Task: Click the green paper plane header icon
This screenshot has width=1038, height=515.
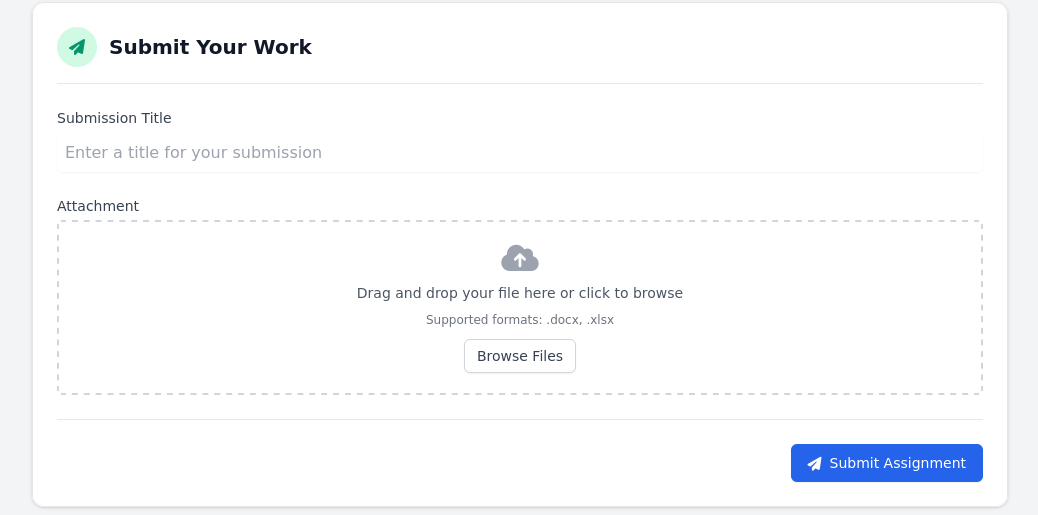Action: coord(77,47)
